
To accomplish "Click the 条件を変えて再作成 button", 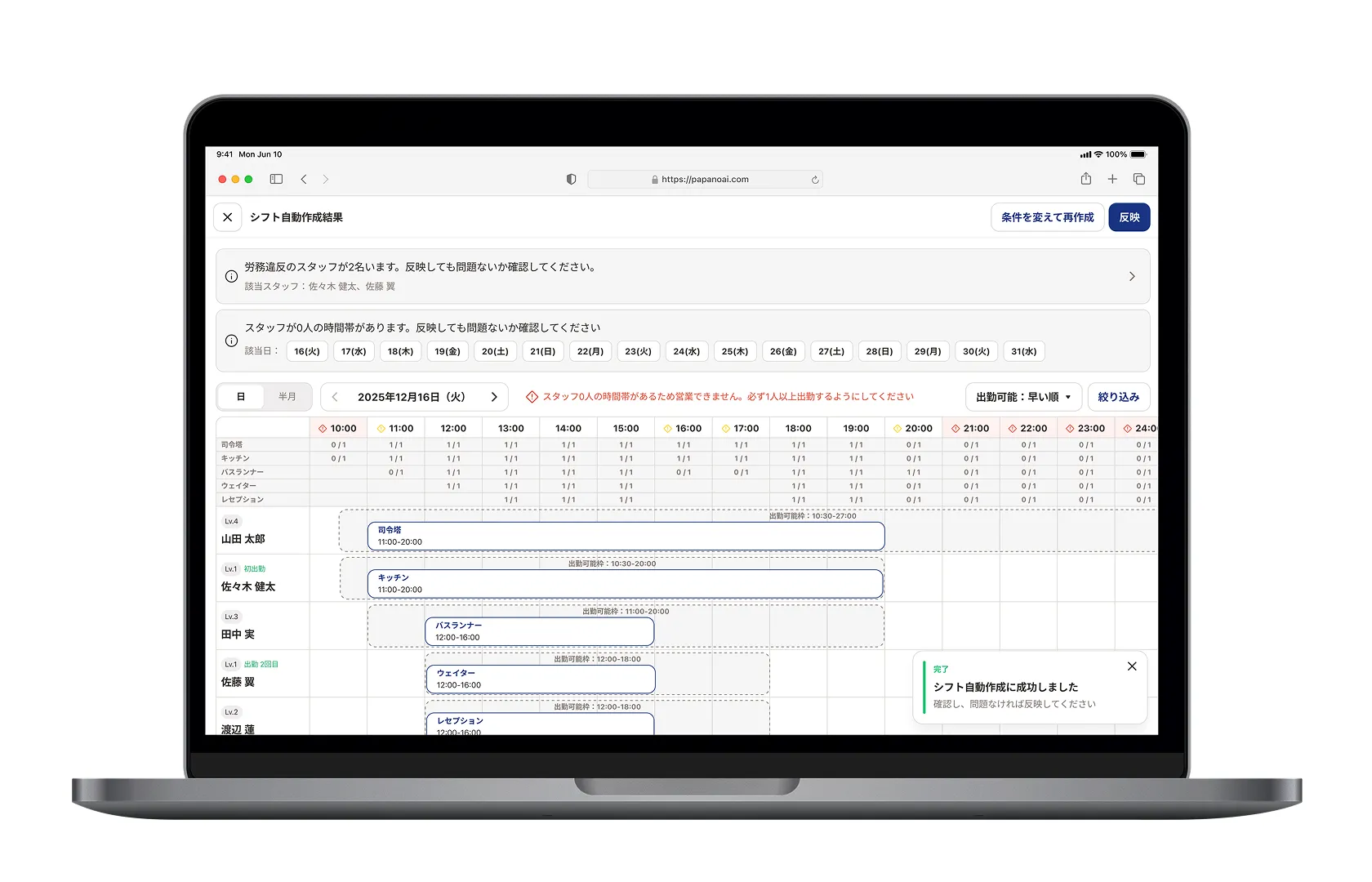I will coord(1047,217).
